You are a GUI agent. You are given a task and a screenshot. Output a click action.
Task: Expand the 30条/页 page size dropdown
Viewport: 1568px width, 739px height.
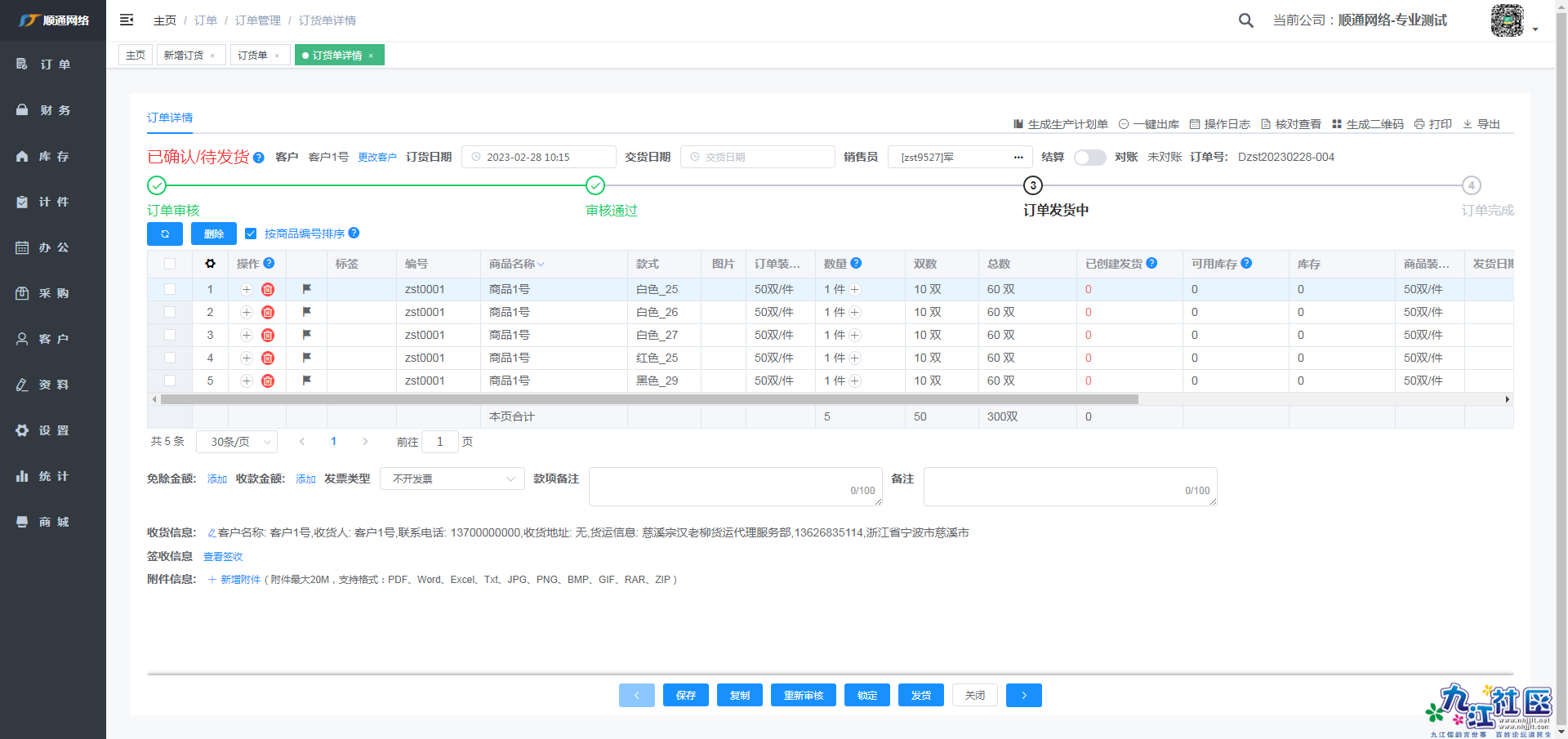click(237, 442)
